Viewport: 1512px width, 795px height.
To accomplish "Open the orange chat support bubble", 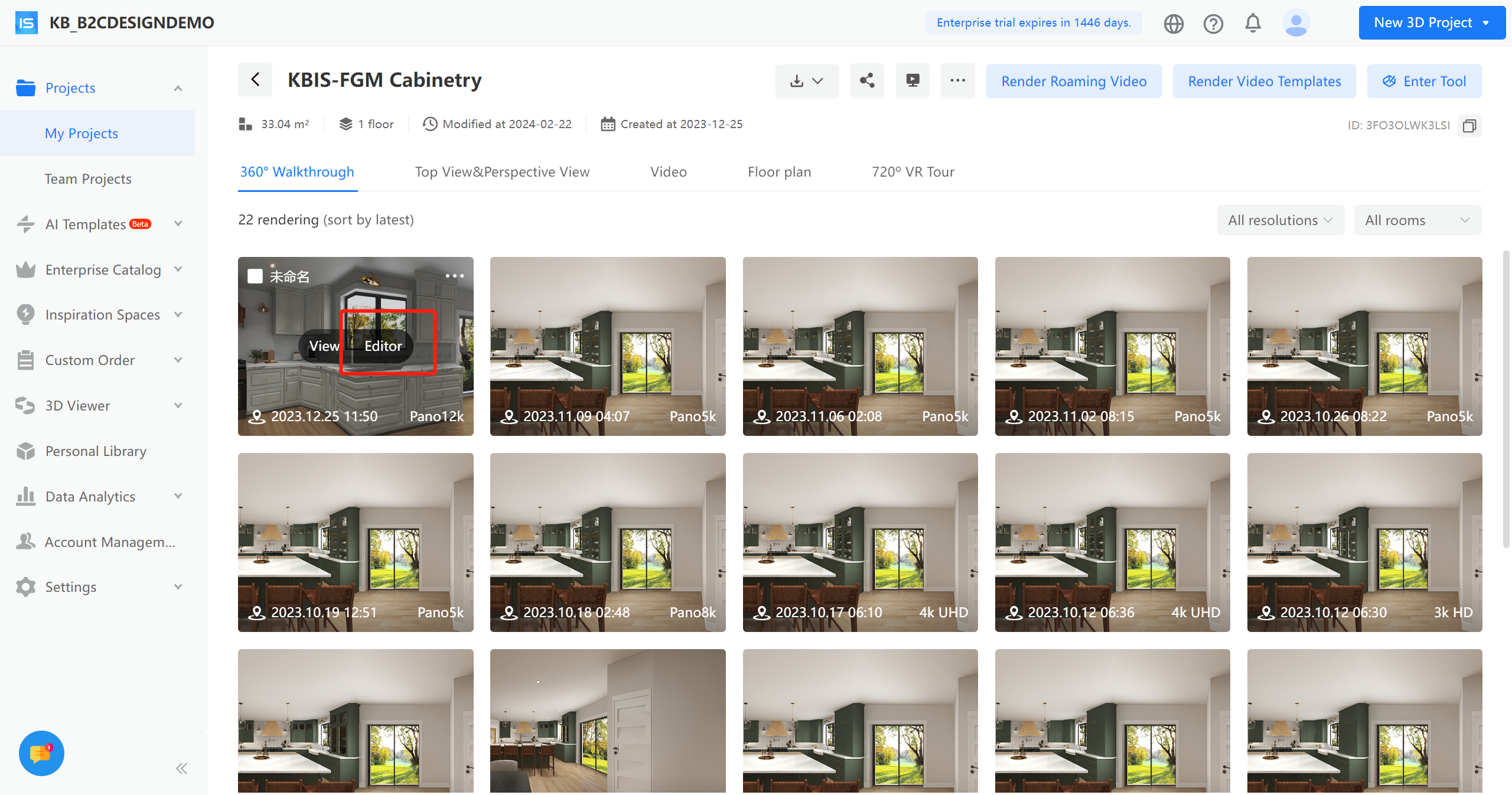I will (41, 753).
